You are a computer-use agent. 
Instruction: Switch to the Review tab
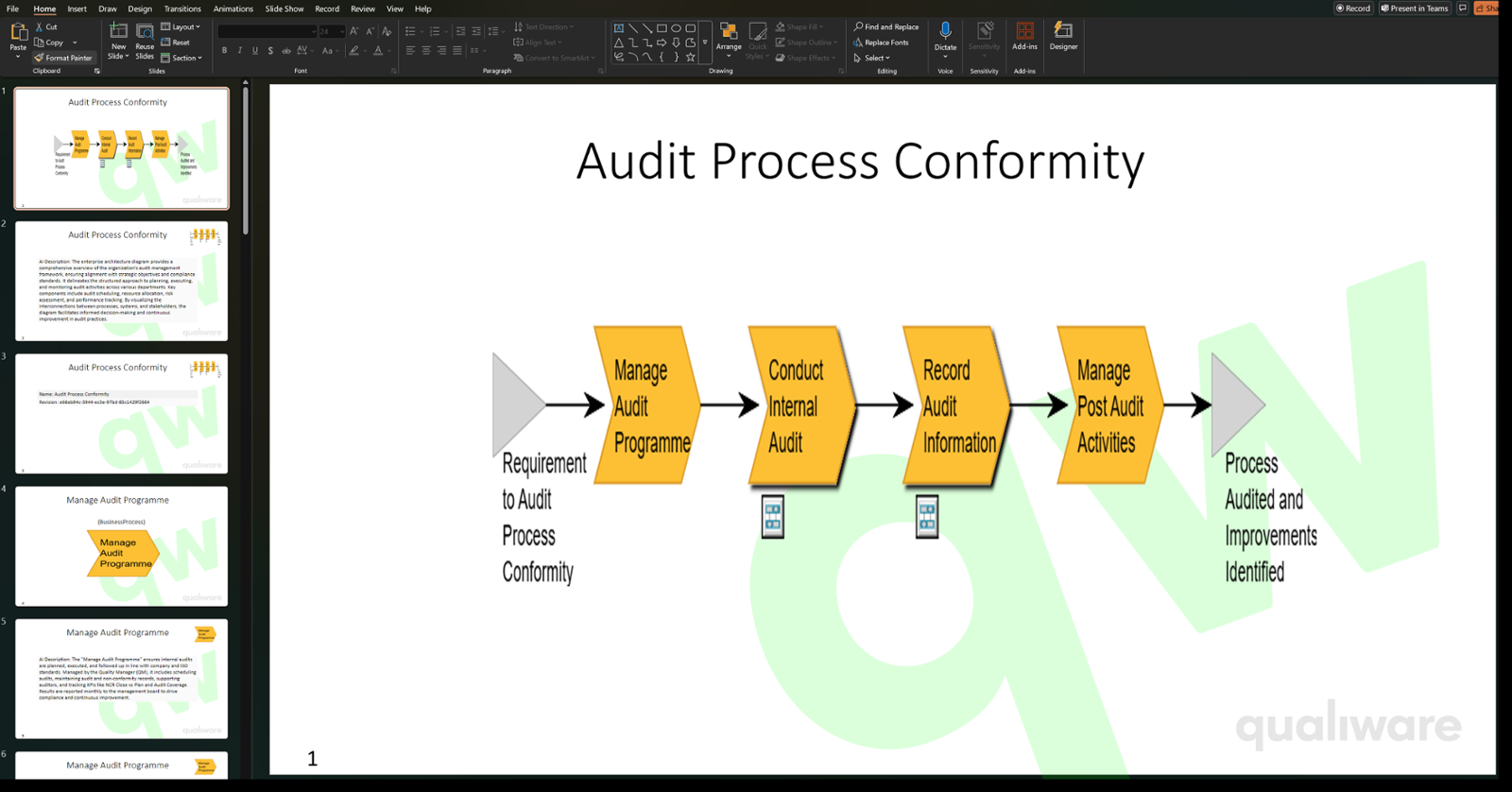point(363,9)
